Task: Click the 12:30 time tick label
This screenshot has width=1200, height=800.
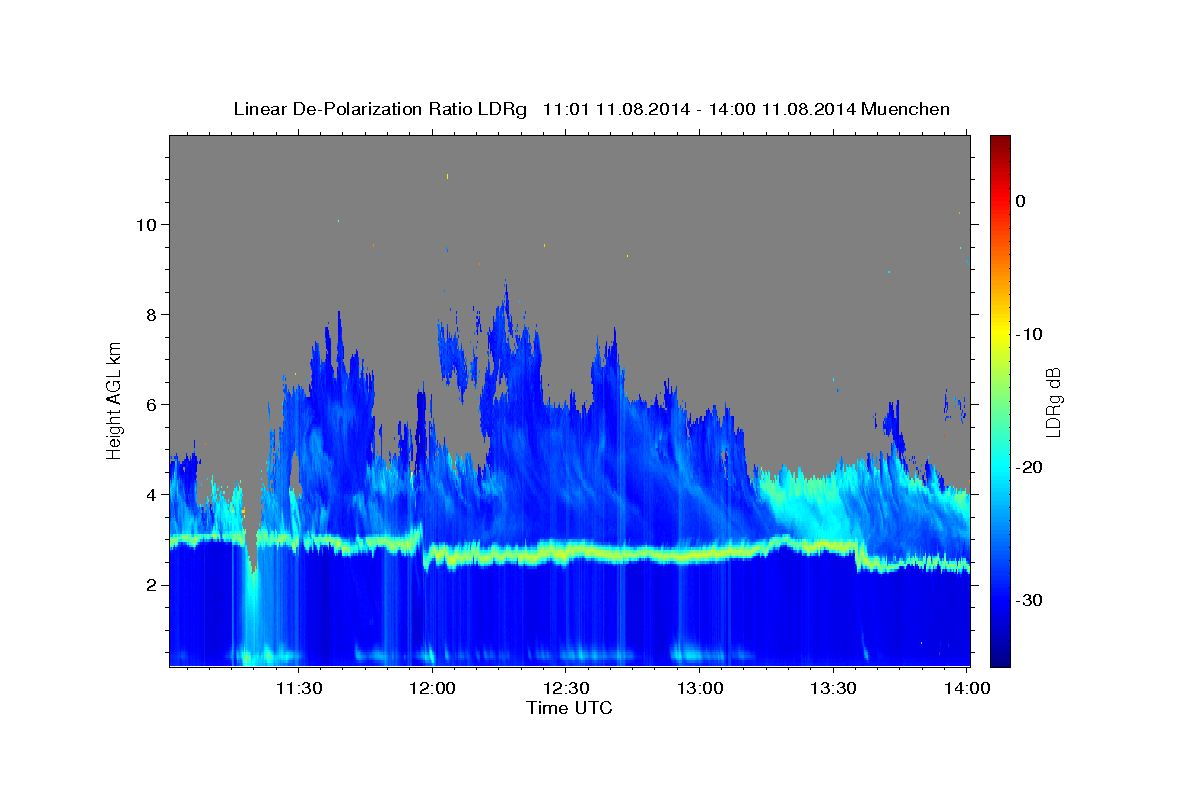Action: coord(566,688)
